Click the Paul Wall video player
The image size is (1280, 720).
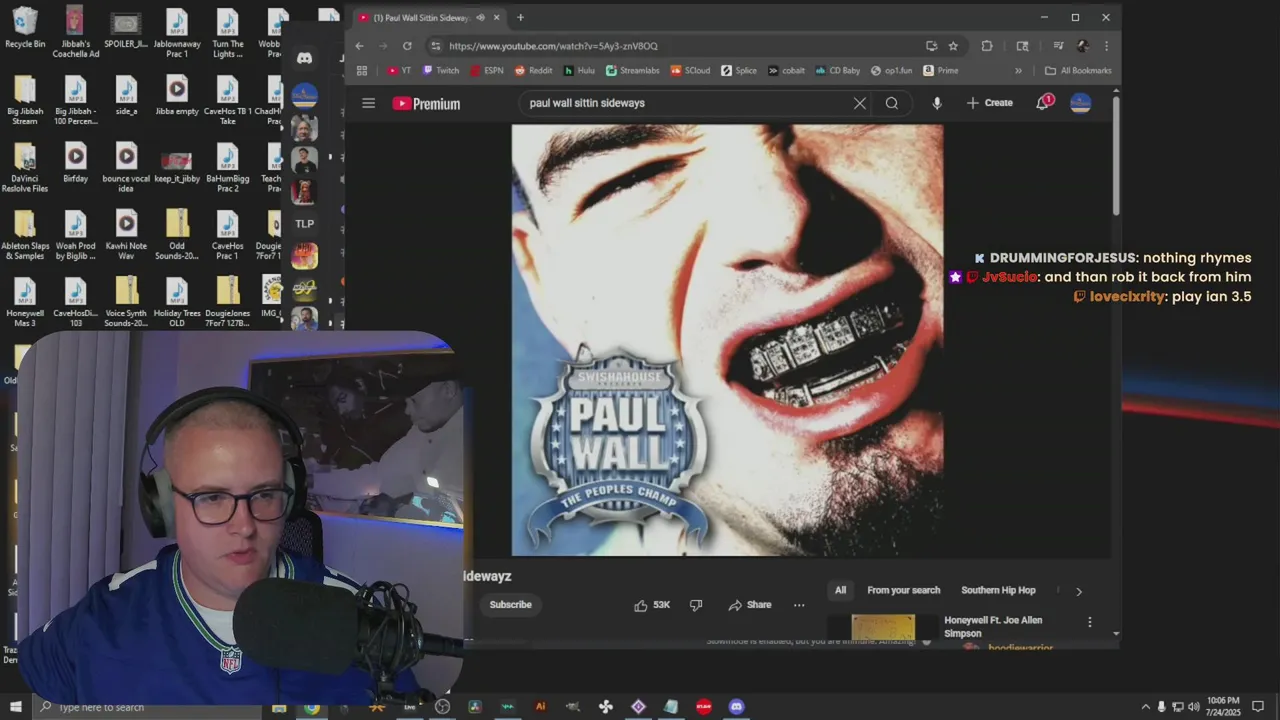tap(727, 340)
